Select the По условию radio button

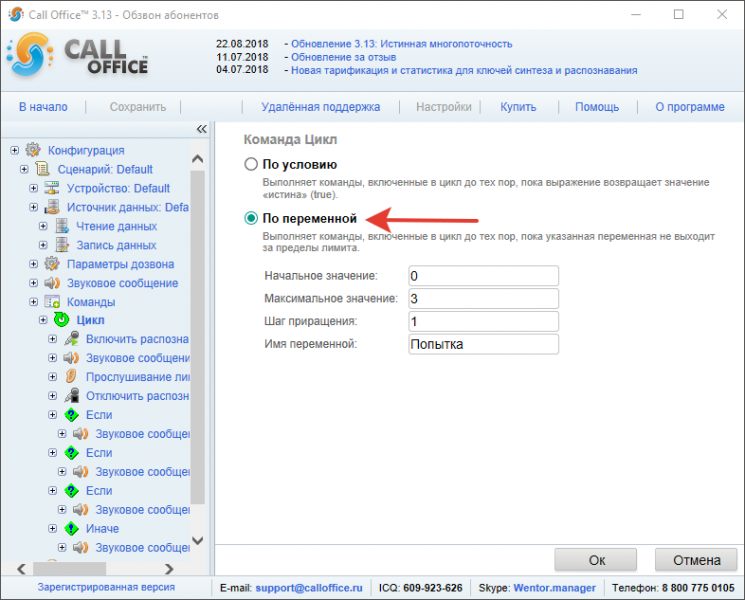click(251, 164)
